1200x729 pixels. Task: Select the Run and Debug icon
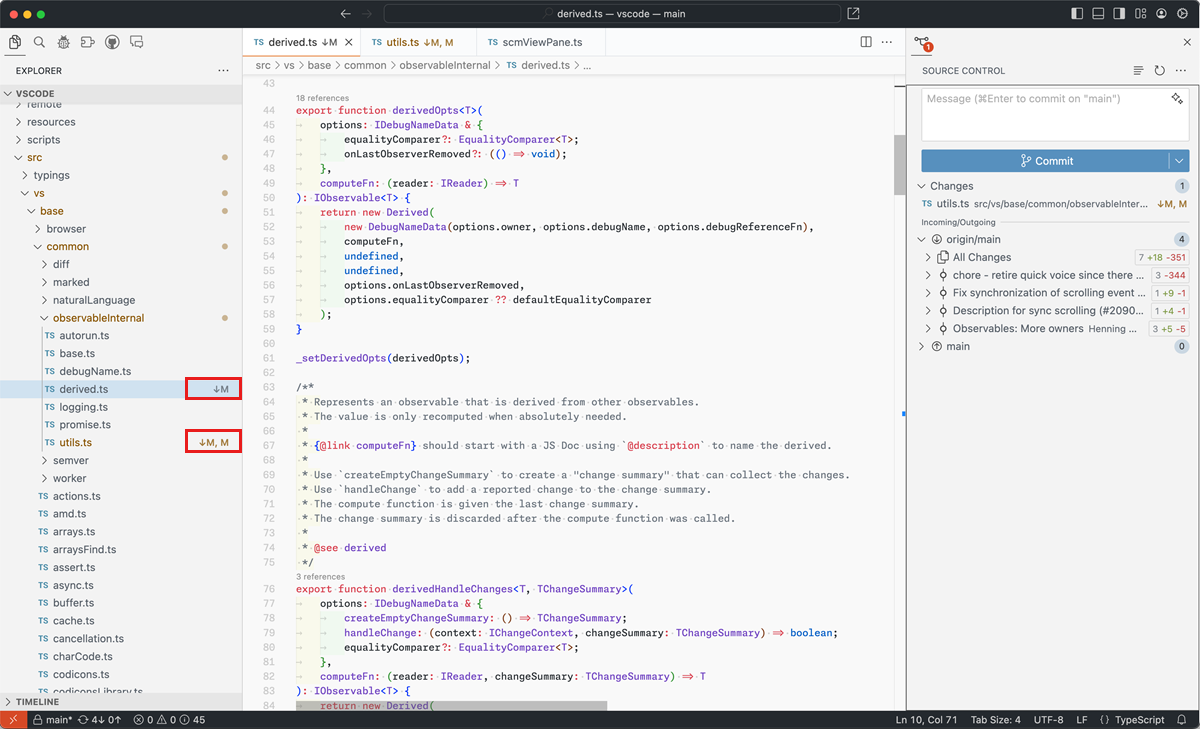[63, 41]
